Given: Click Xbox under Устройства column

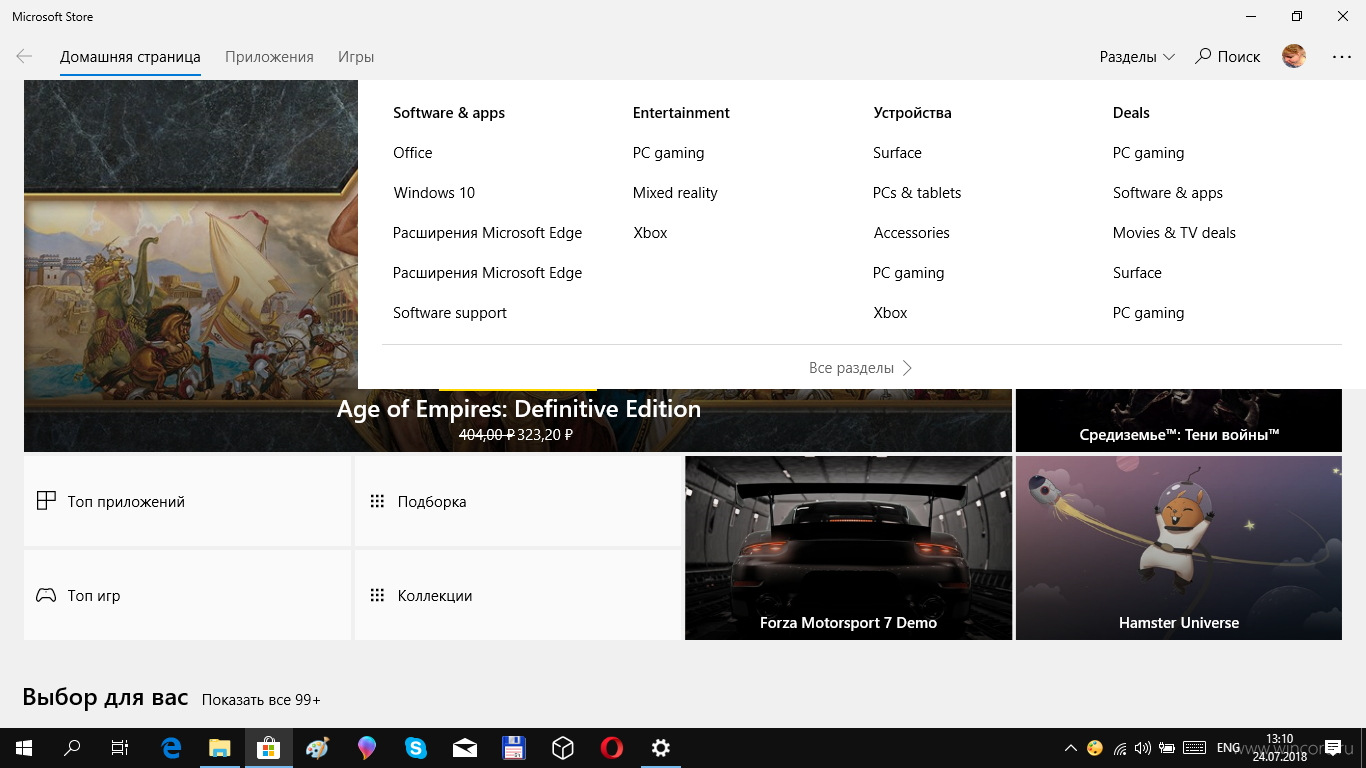Looking at the screenshot, I should (890, 313).
